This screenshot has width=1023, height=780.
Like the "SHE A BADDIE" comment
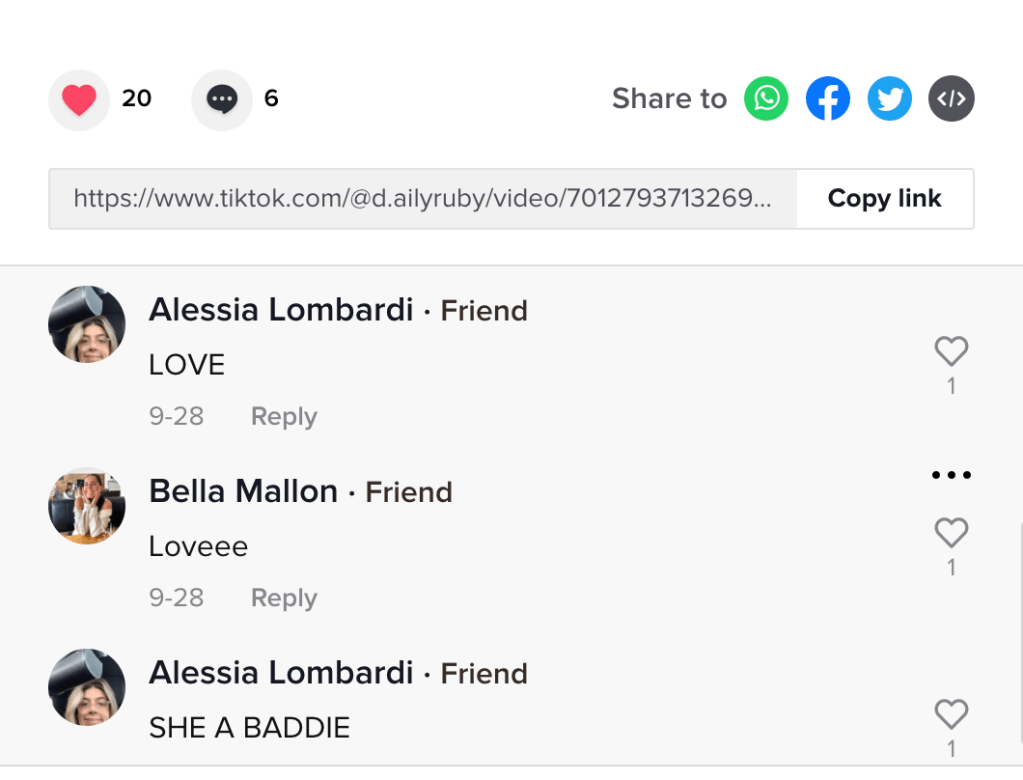click(951, 714)
